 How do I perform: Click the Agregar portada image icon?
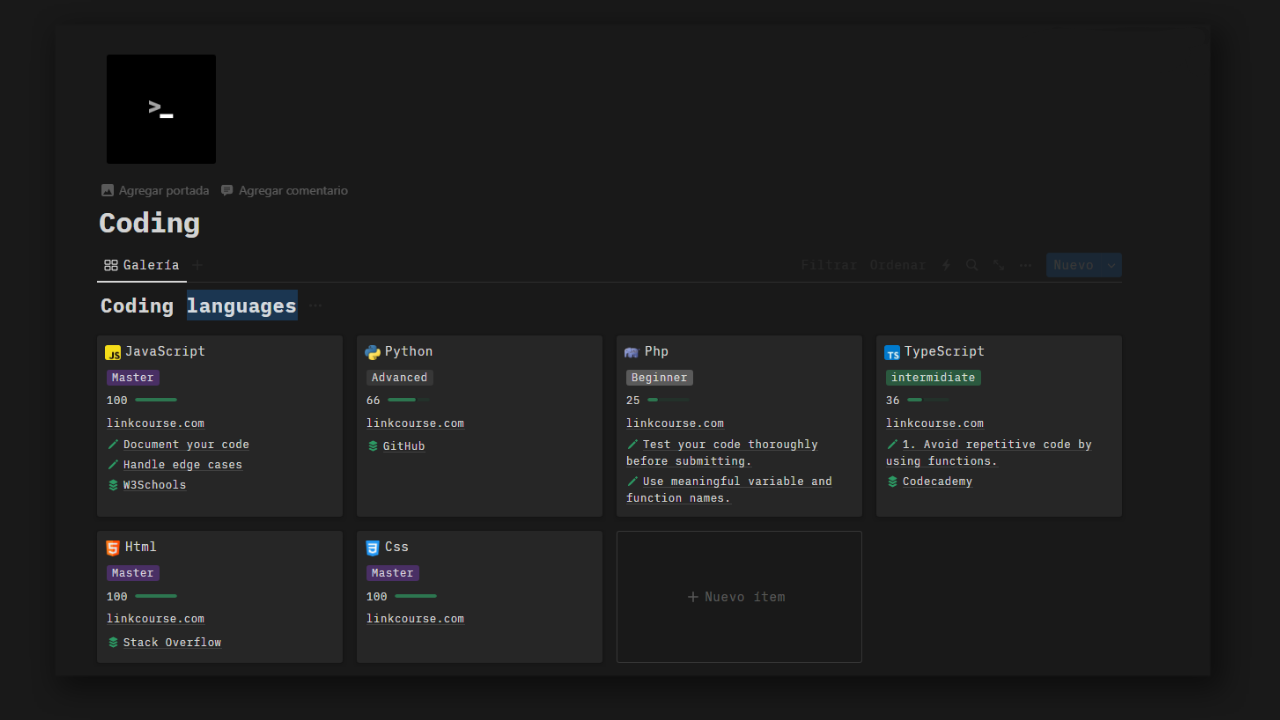[108, 190]
